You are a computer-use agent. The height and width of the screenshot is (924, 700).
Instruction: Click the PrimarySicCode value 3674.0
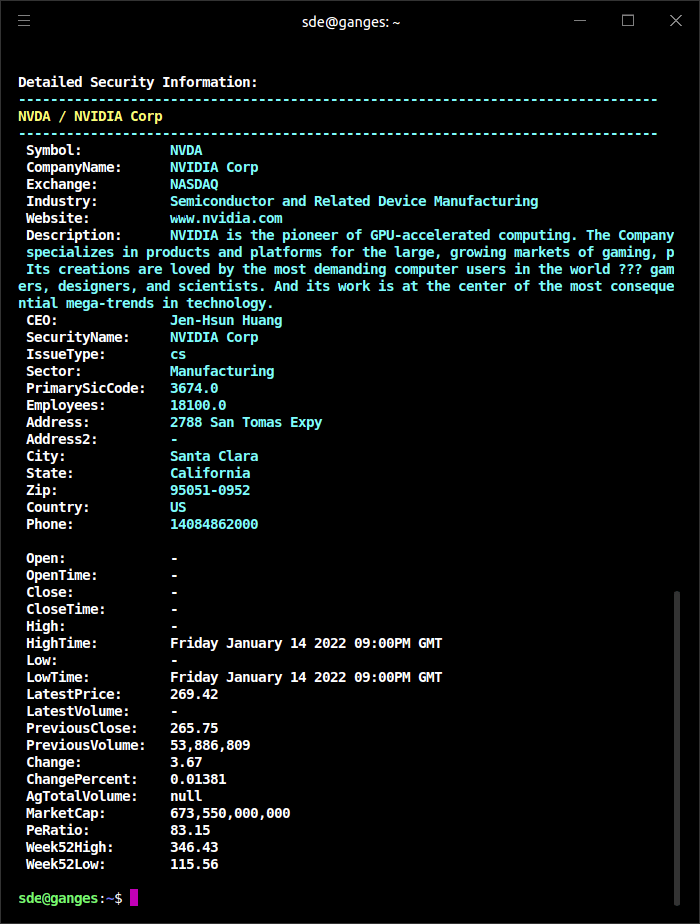click(x=194, y=388)
